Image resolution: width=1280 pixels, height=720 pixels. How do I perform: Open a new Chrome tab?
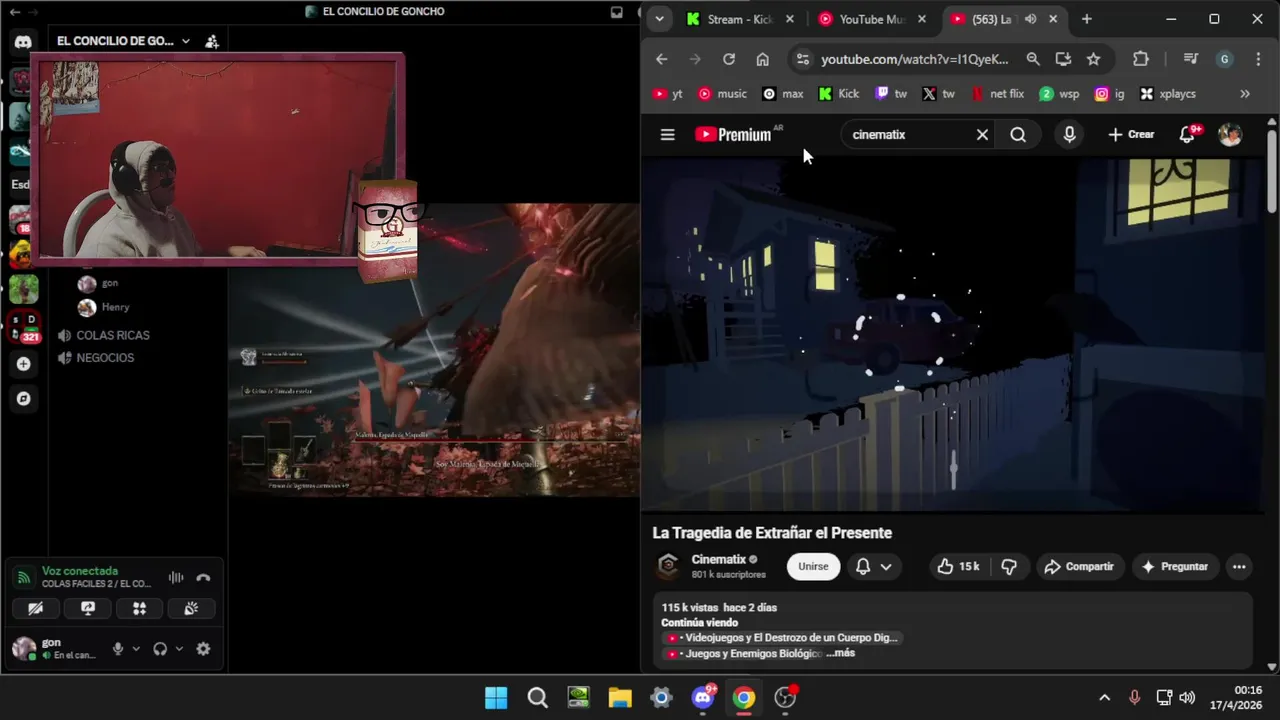click(x=1086, y=19)
